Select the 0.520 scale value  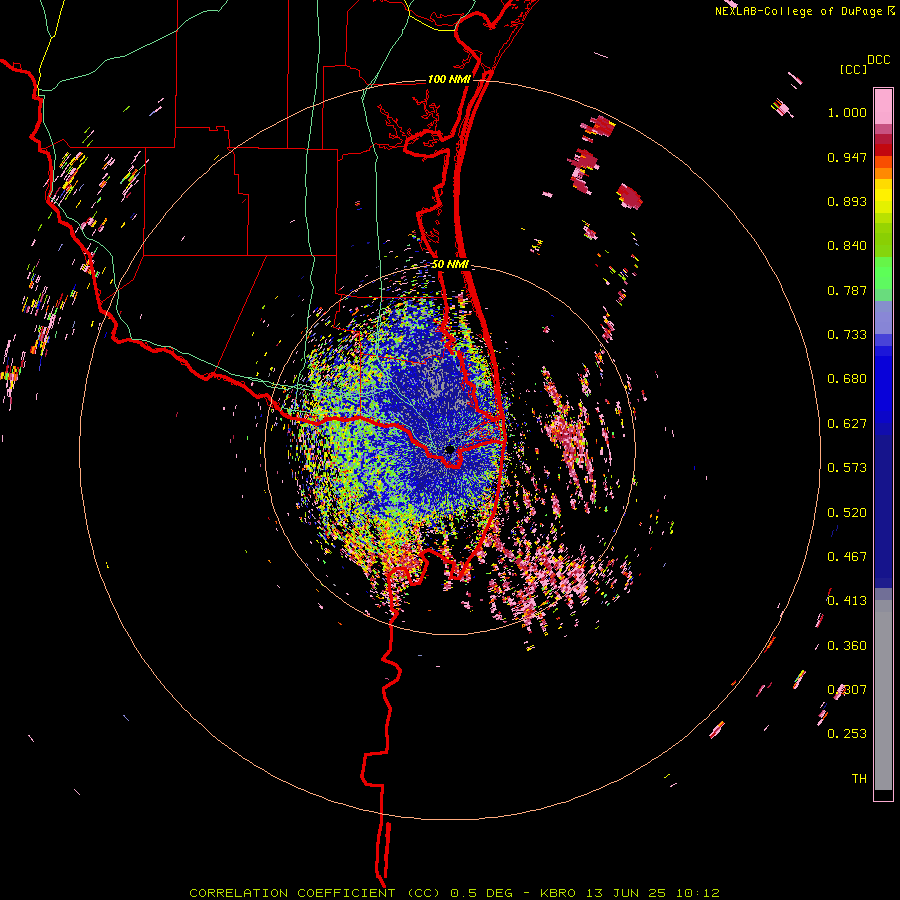(x=847, y=513)
